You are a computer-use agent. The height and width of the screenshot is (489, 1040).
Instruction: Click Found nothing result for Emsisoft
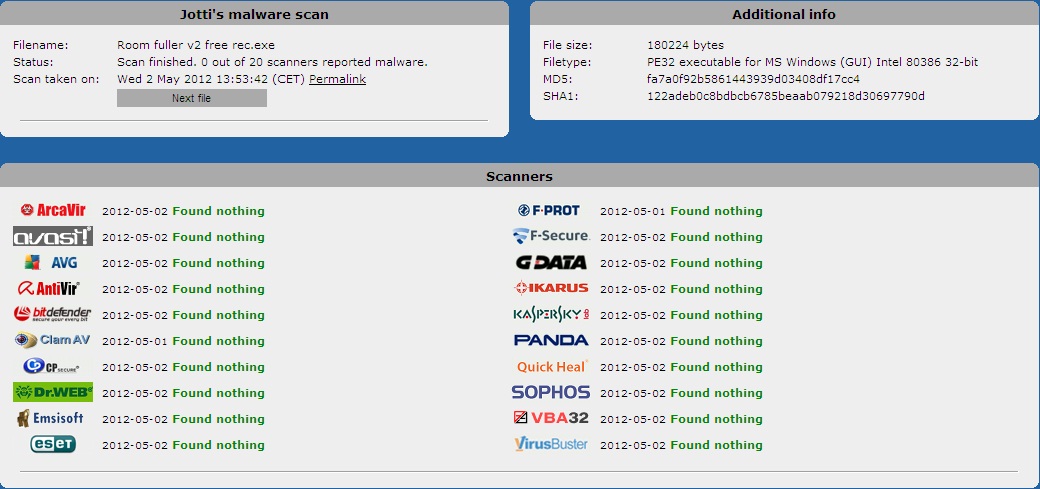pyautogui.click(x=218, y=419)
